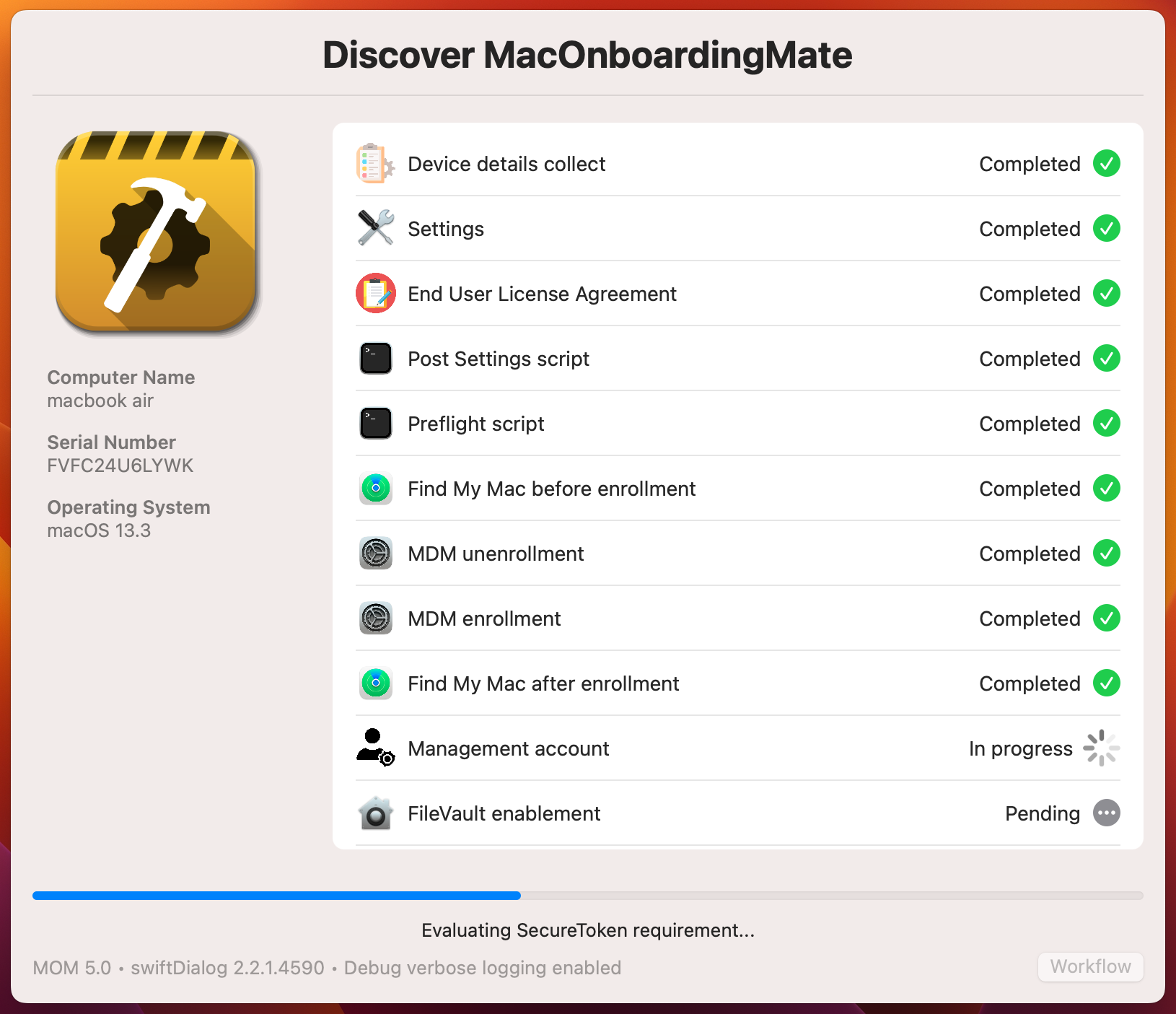
Task: Click the Find My Mac before enrollment icon
Action: click(375, 489)
